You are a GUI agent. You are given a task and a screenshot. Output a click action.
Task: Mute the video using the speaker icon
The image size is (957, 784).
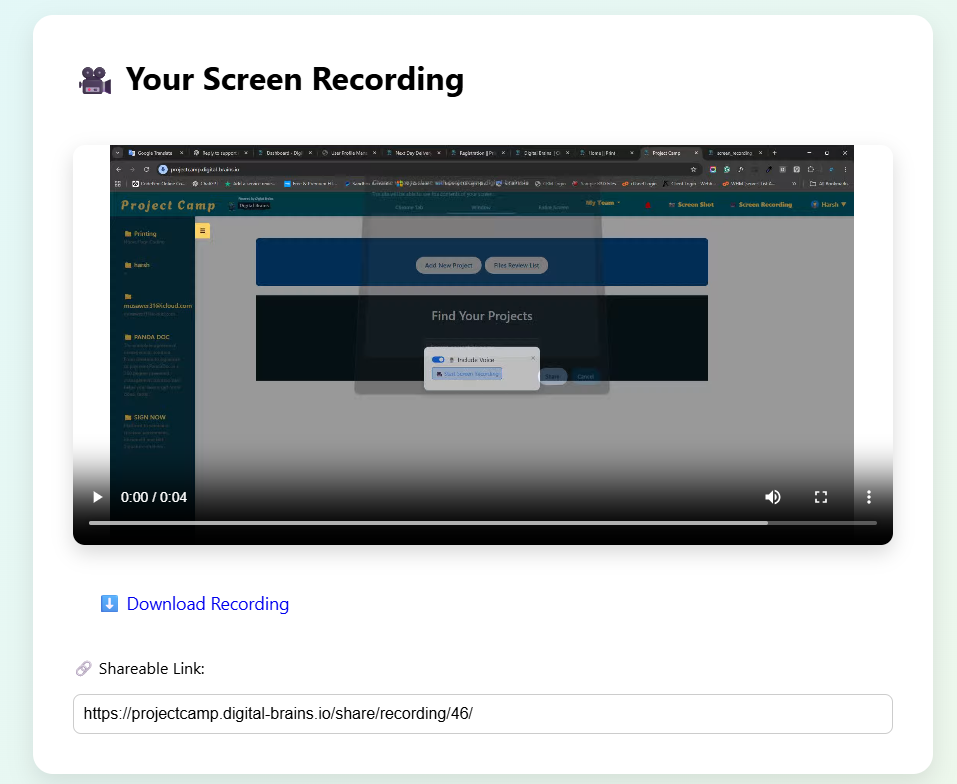(772, 497)
